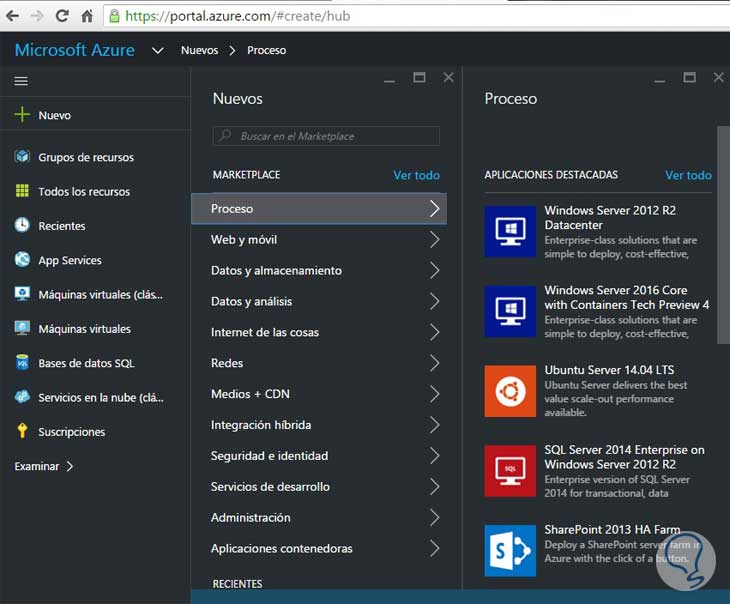Select the App Services sidebar label
Screen dimensions: 730x604
(x=70, y=260)
